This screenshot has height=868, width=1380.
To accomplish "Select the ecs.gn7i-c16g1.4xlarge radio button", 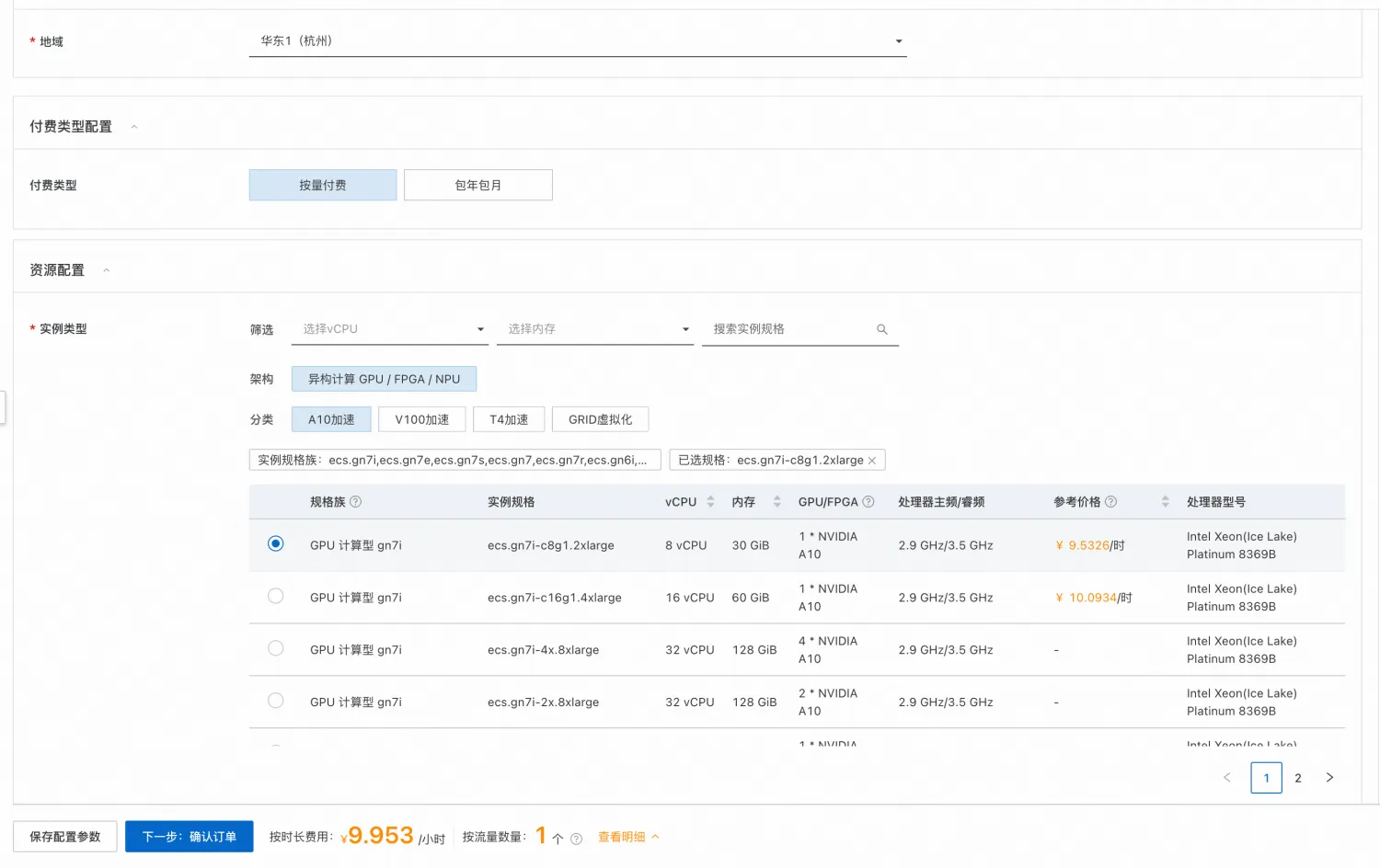I will pos(275,596).
